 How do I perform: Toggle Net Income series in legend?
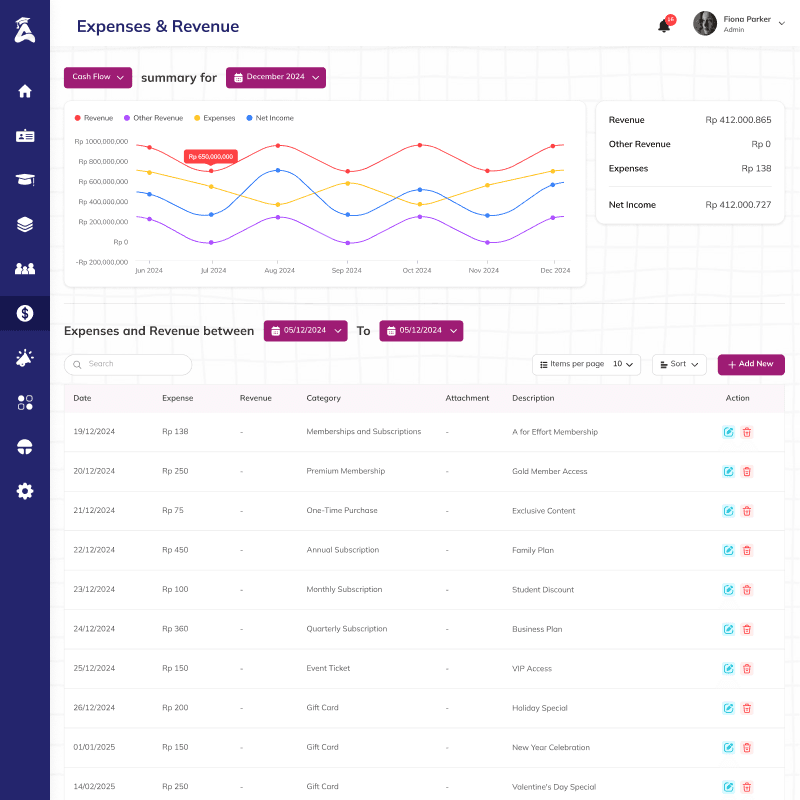[x=270, y=118]
